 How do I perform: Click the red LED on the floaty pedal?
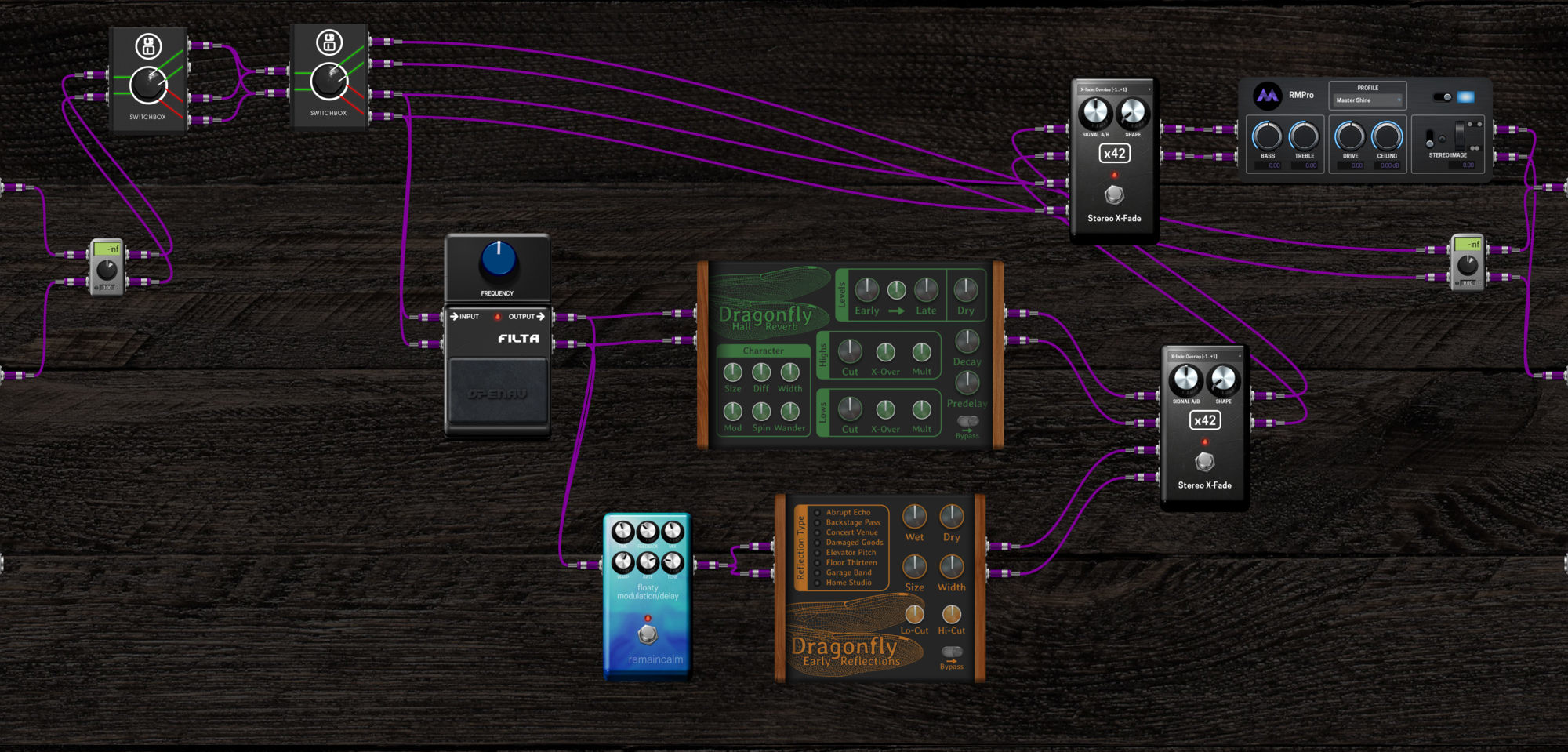(x=648, y=618)
